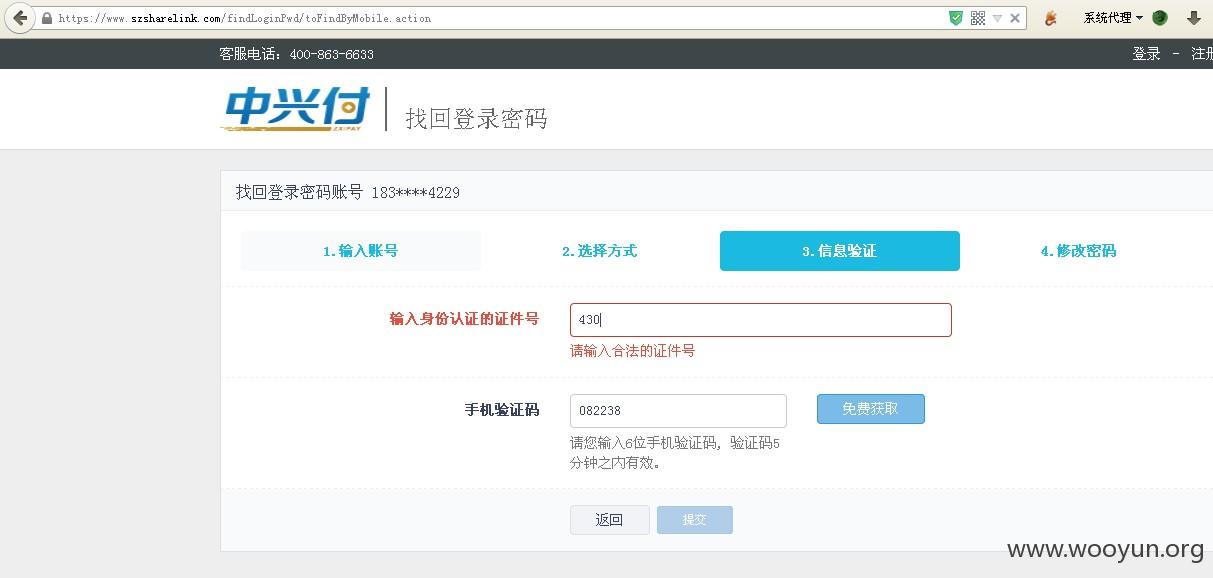Expand the address bar history dropdown arrow

click(x=997, y=18)
